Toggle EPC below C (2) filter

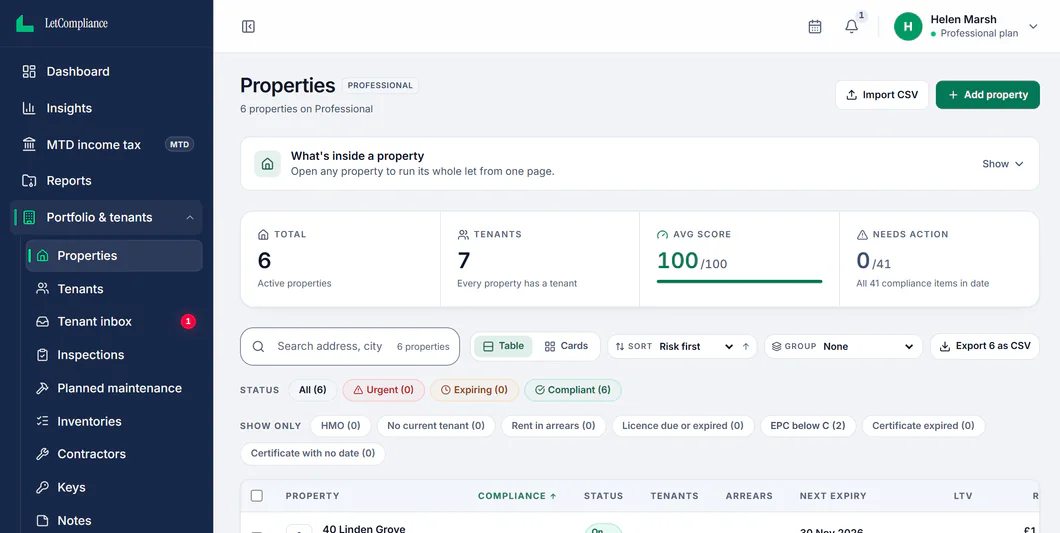808,425
